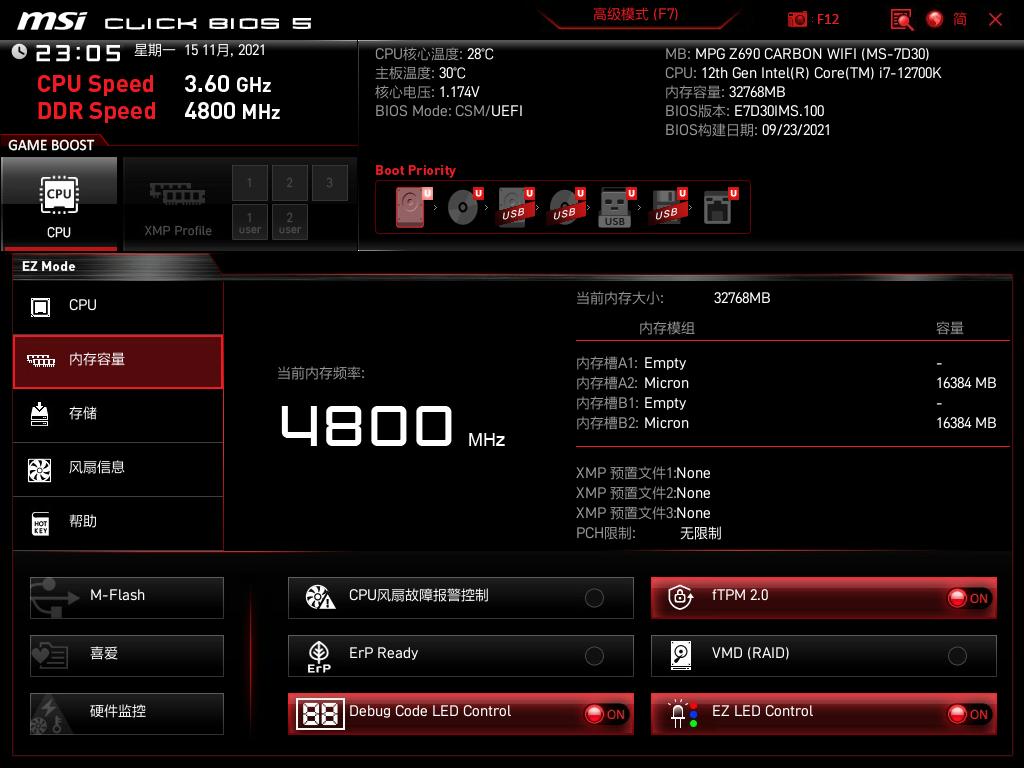Click the GAME BOOST dial

[x=52, y=144]
